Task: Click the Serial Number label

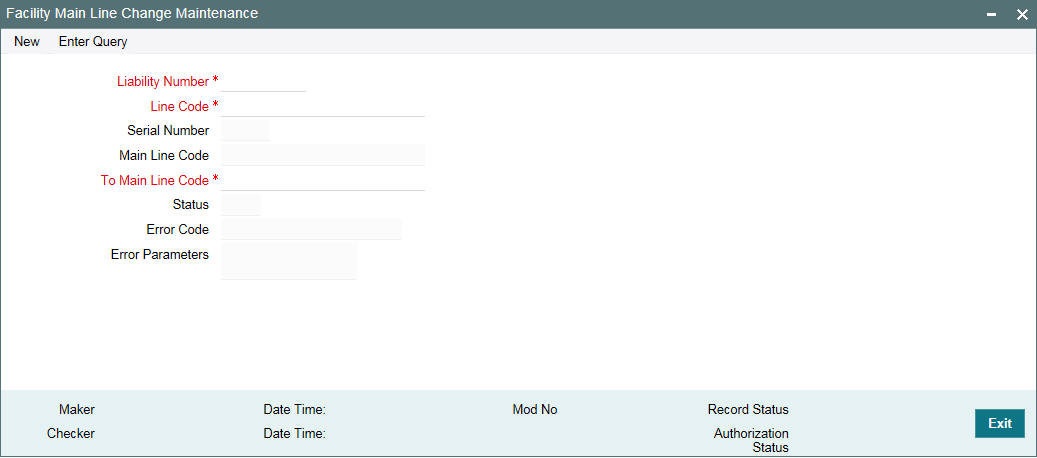Action: pos(168,131)
